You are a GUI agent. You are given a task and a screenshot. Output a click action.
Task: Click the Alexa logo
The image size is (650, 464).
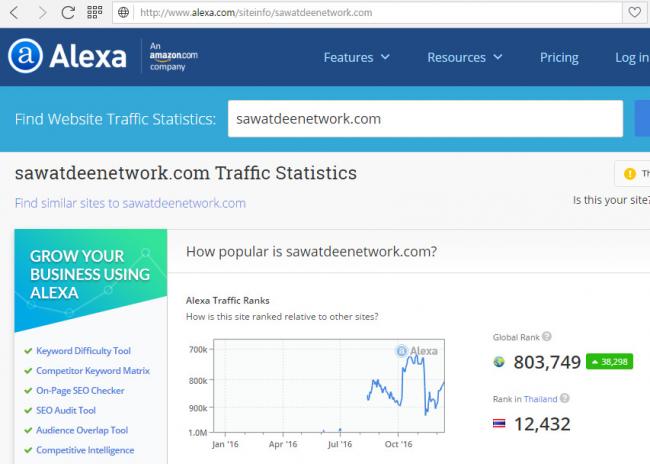click(67, 56)
